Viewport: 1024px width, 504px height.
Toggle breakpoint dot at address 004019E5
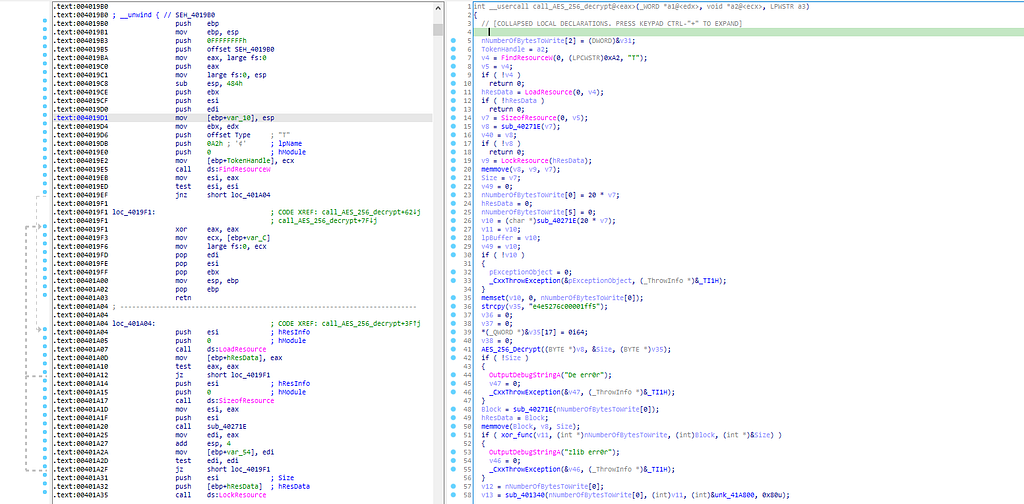[44, 167]
